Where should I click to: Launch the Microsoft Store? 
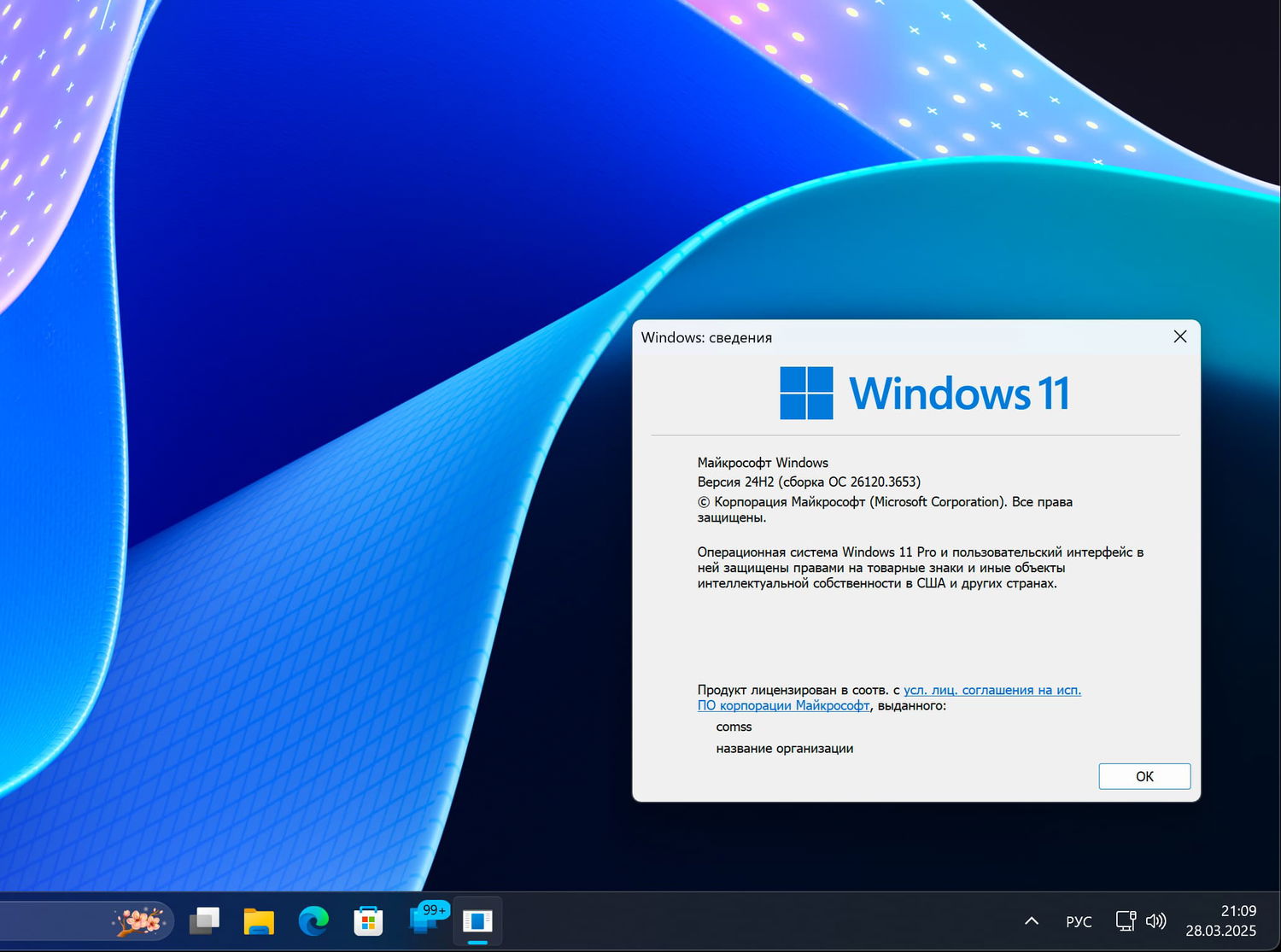pyautogui.click(x=367, y=921)
